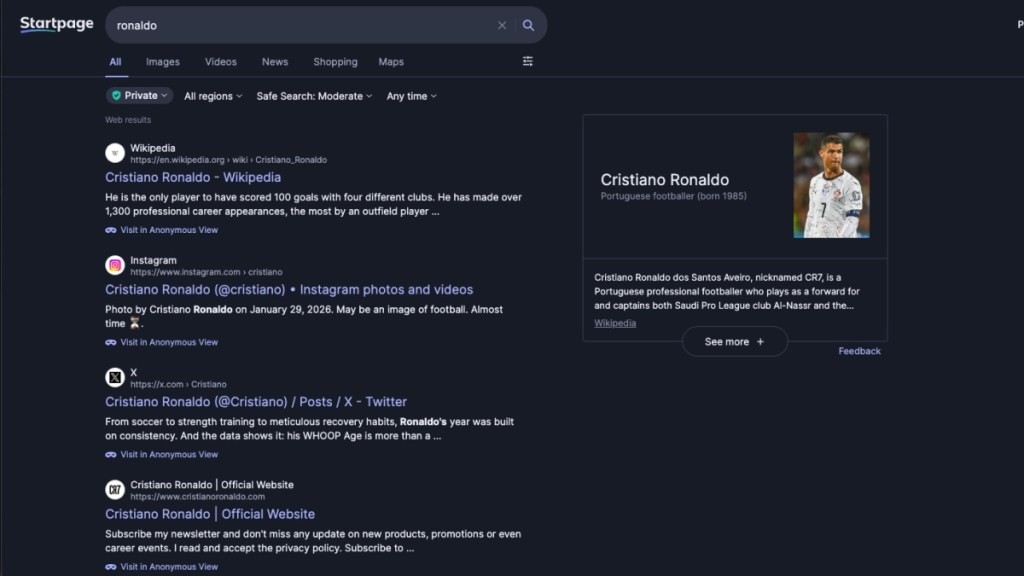This screenshot has width=1024, height=576.
Task: Expand the All regions dropdown
Action: pos(210,95)
